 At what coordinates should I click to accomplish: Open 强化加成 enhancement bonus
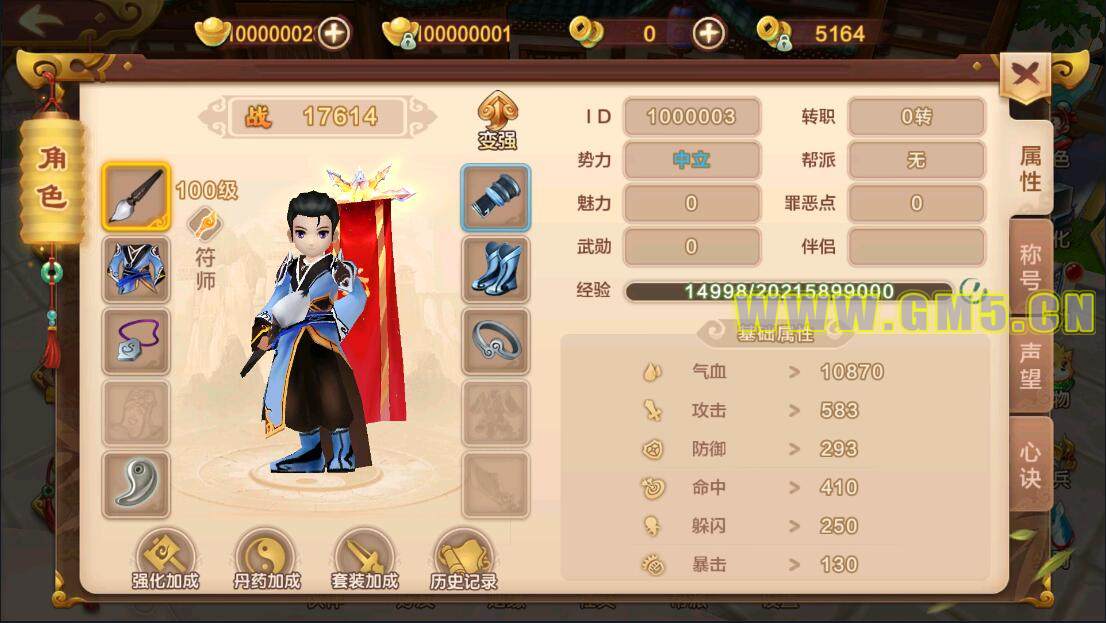166,560
